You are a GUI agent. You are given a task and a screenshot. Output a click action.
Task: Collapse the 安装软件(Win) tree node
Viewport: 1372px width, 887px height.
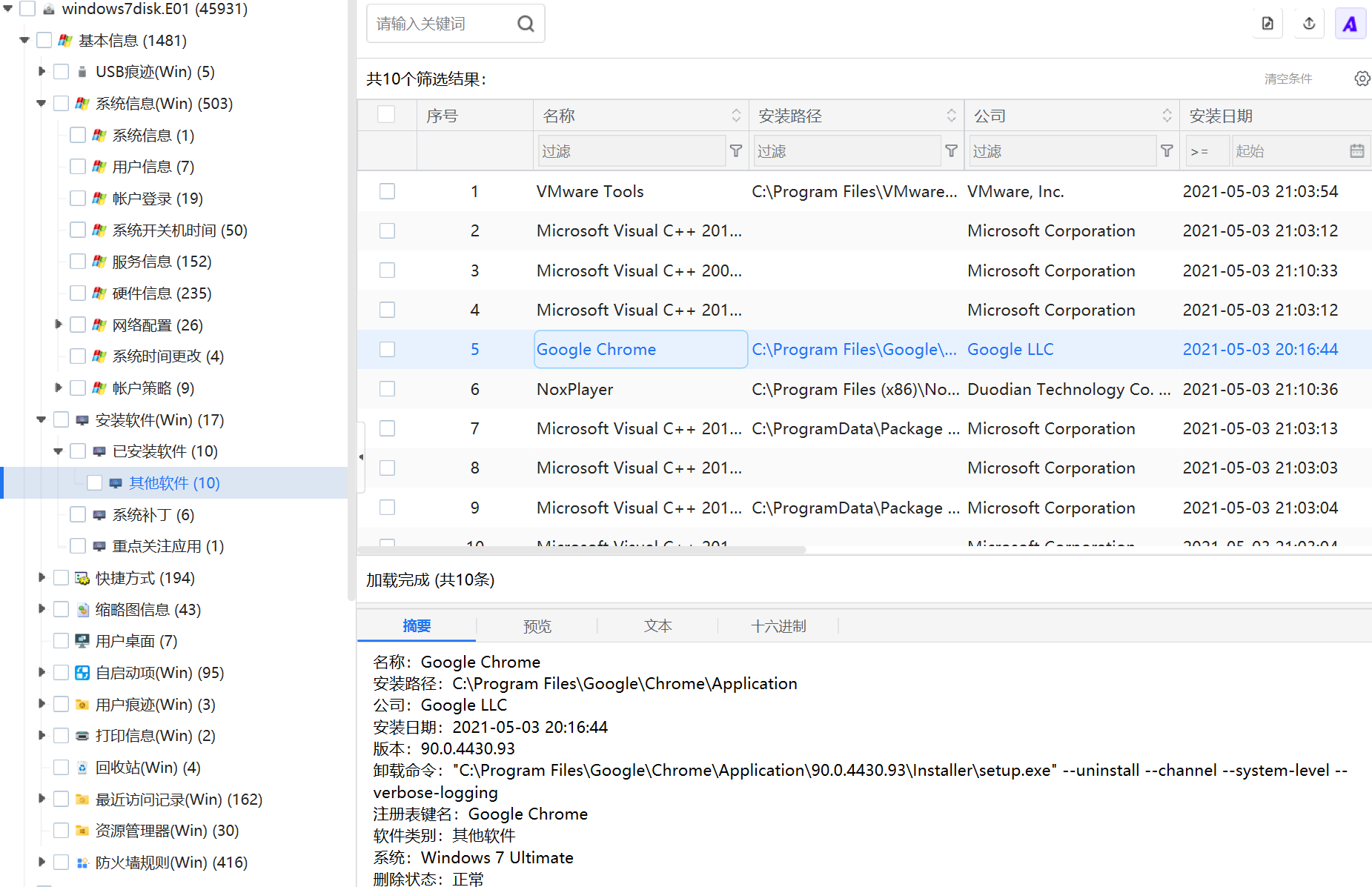tap(42, 420)
